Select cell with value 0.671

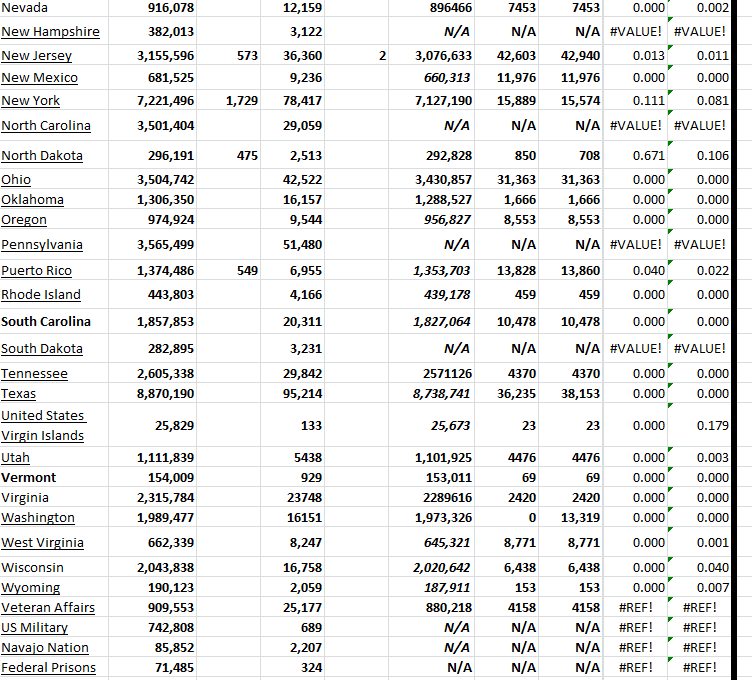click(x=635, y=156)
